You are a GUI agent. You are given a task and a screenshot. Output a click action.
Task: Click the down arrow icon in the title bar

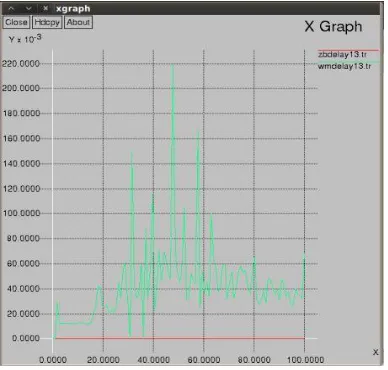29,8
